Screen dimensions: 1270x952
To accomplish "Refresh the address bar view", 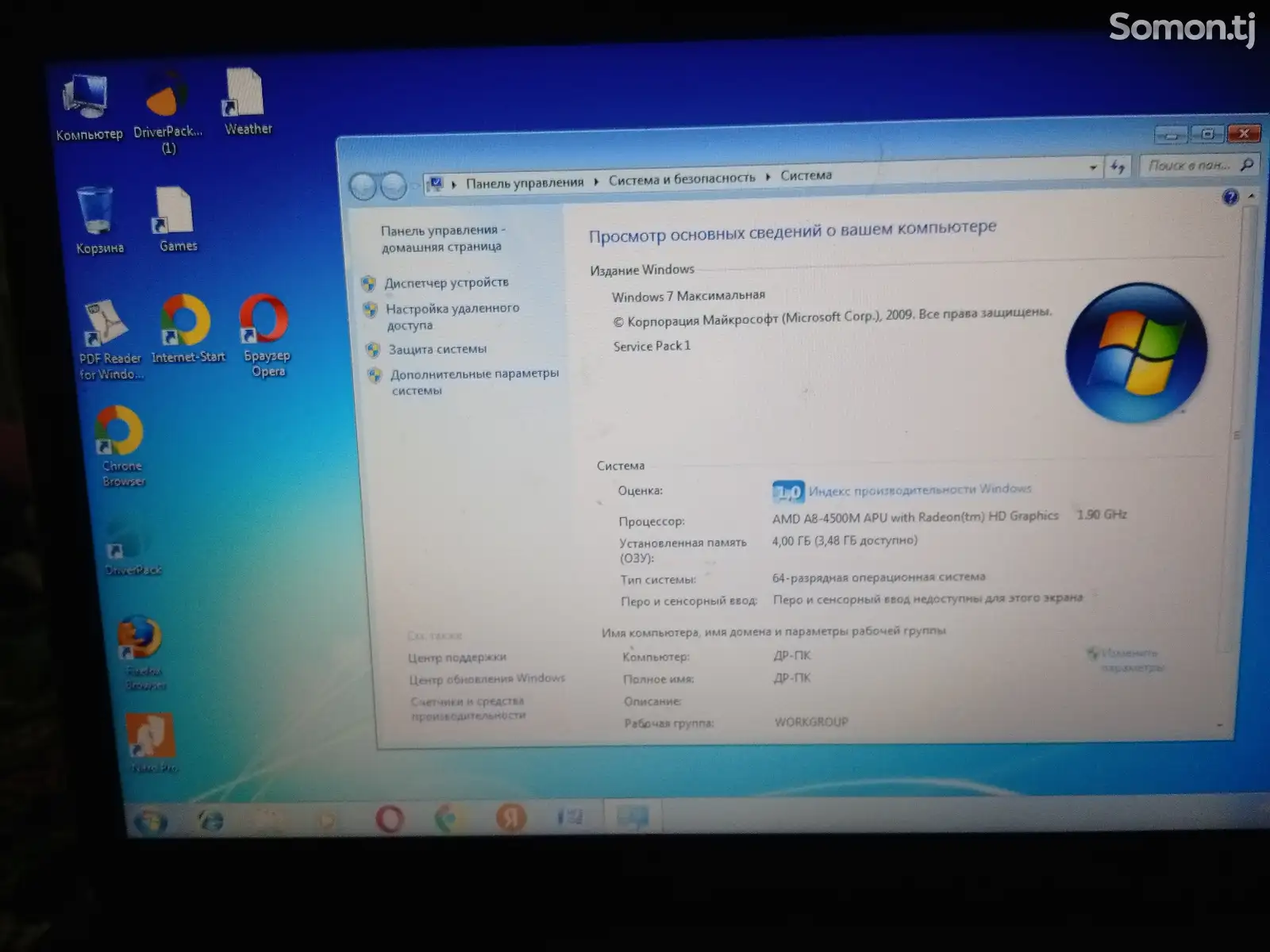I will coord(1118,167).
